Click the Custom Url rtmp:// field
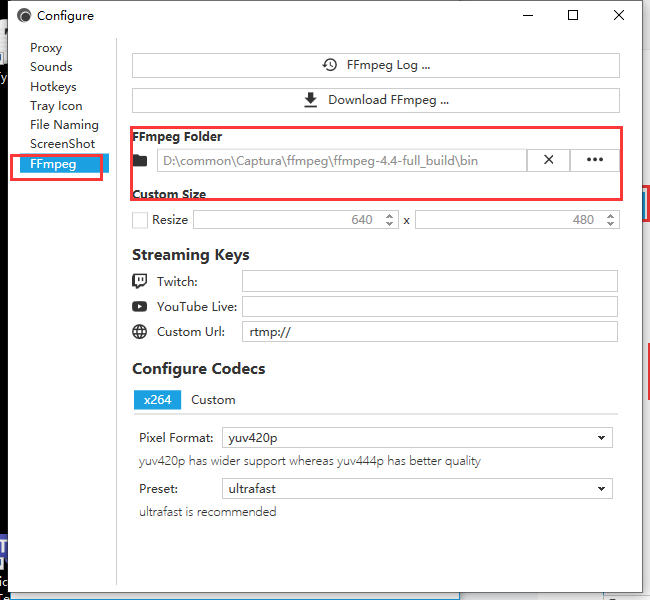650x600 pixels. [430, 332]
